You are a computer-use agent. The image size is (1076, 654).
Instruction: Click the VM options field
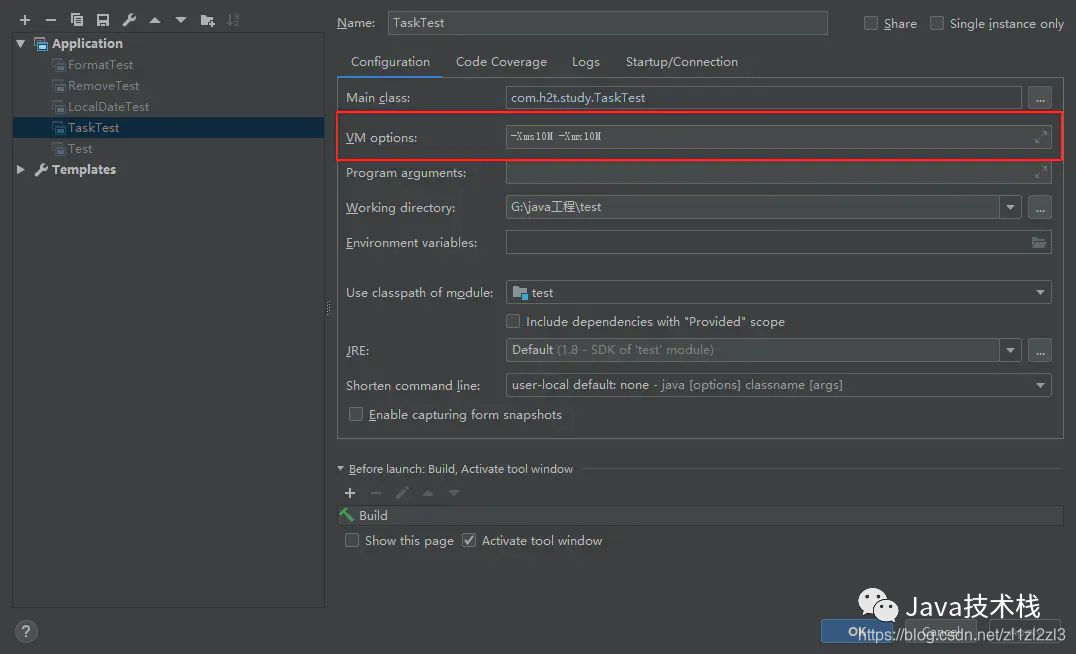click(778, 137)
